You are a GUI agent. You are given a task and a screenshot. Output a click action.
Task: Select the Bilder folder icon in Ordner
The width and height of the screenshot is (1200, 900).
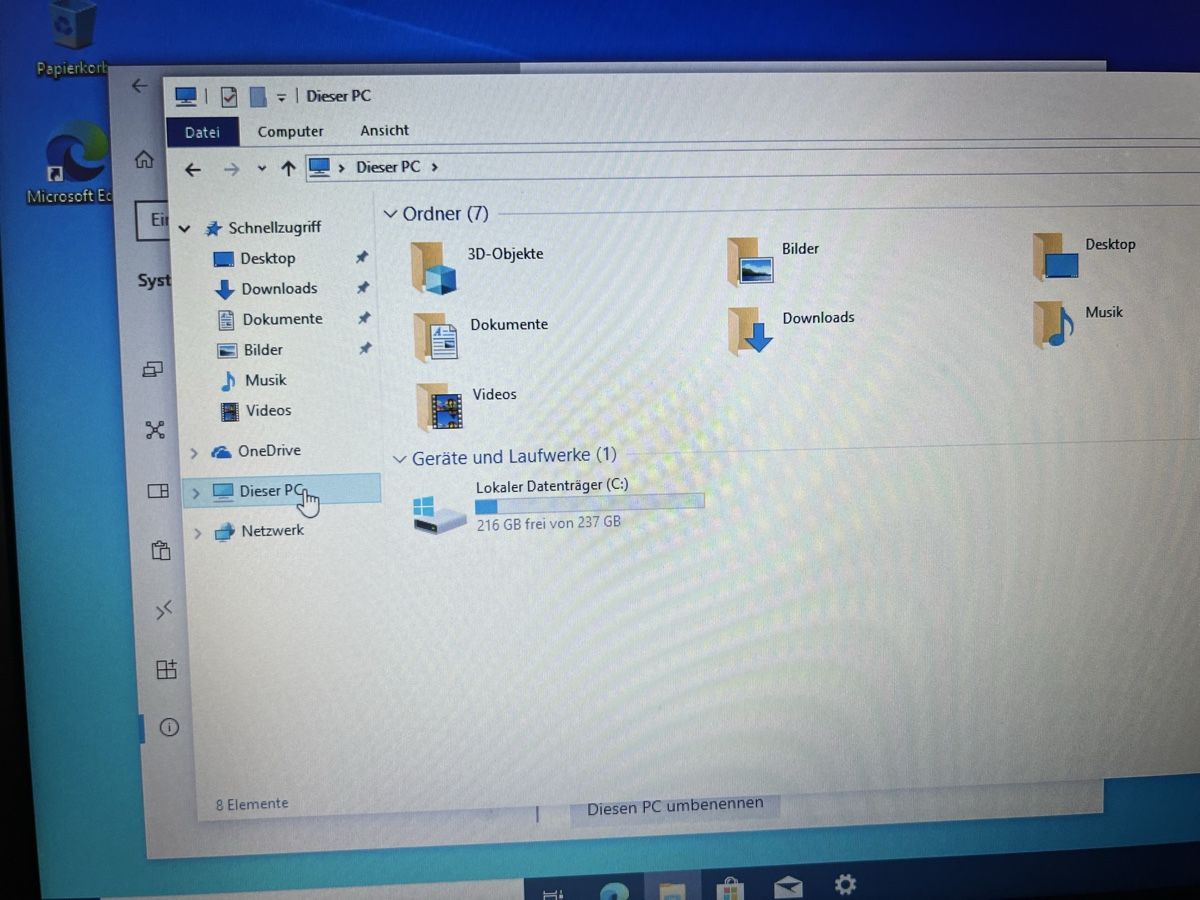coord(750,262)
